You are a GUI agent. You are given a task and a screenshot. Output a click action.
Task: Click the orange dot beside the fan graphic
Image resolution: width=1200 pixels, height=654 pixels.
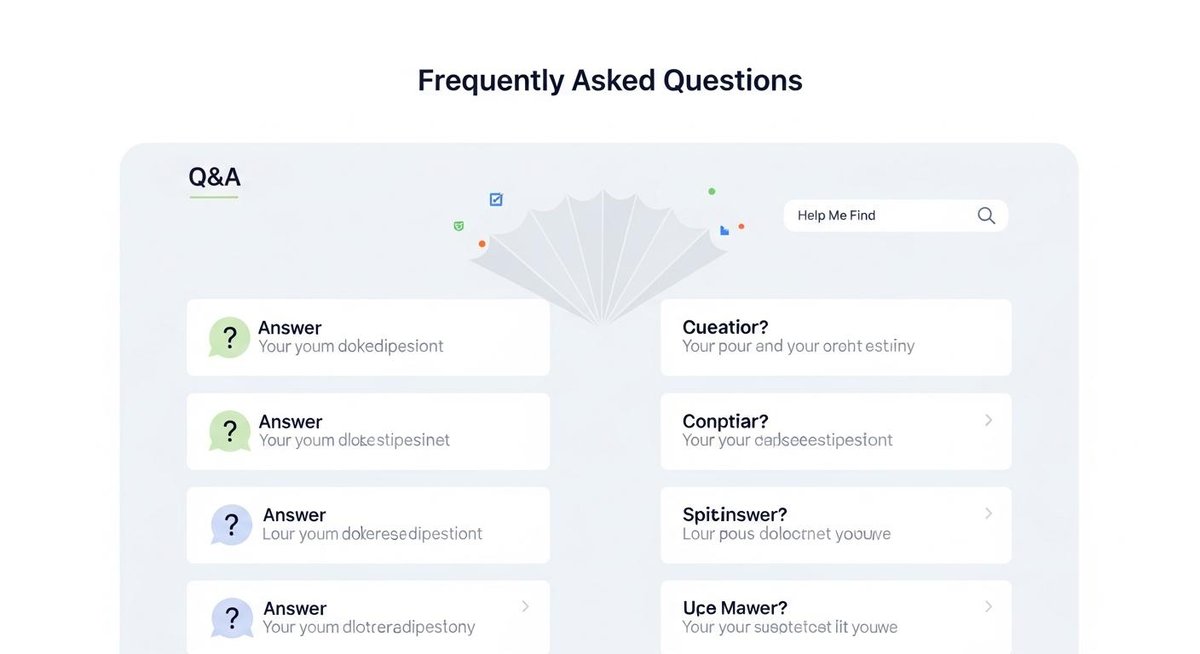[482, 242]
